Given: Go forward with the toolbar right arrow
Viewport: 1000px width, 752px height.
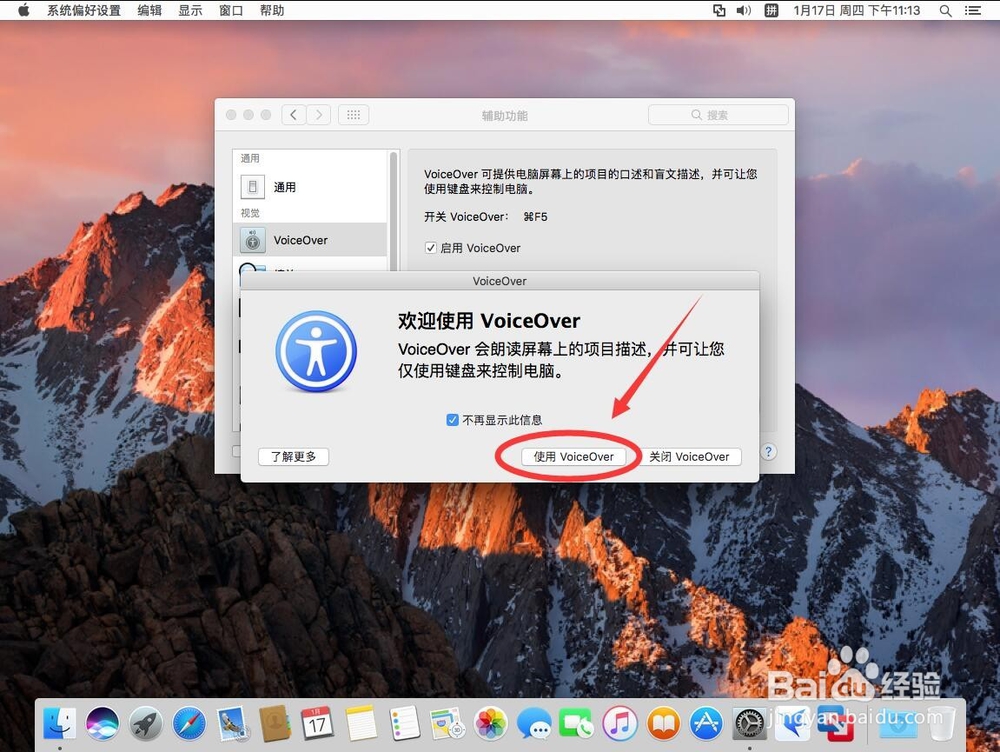Looking at the screenshot, I should click(319, 115).
